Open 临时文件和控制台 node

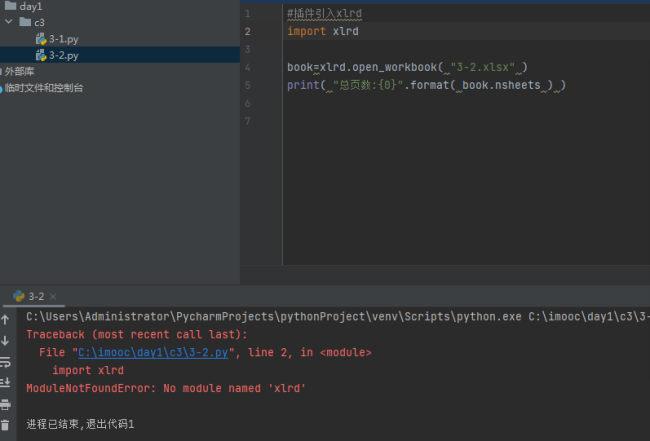pos(44,88)
